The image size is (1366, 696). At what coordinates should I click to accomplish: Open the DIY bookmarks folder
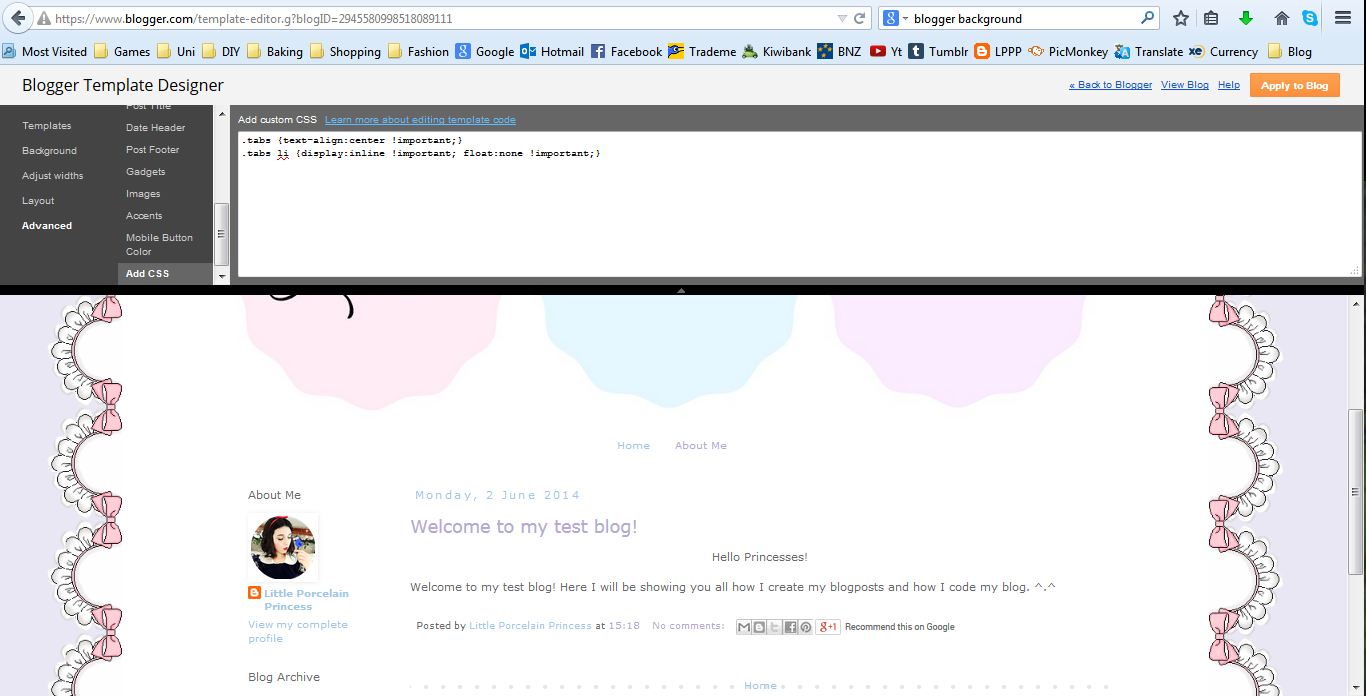[x=220, y=52]
